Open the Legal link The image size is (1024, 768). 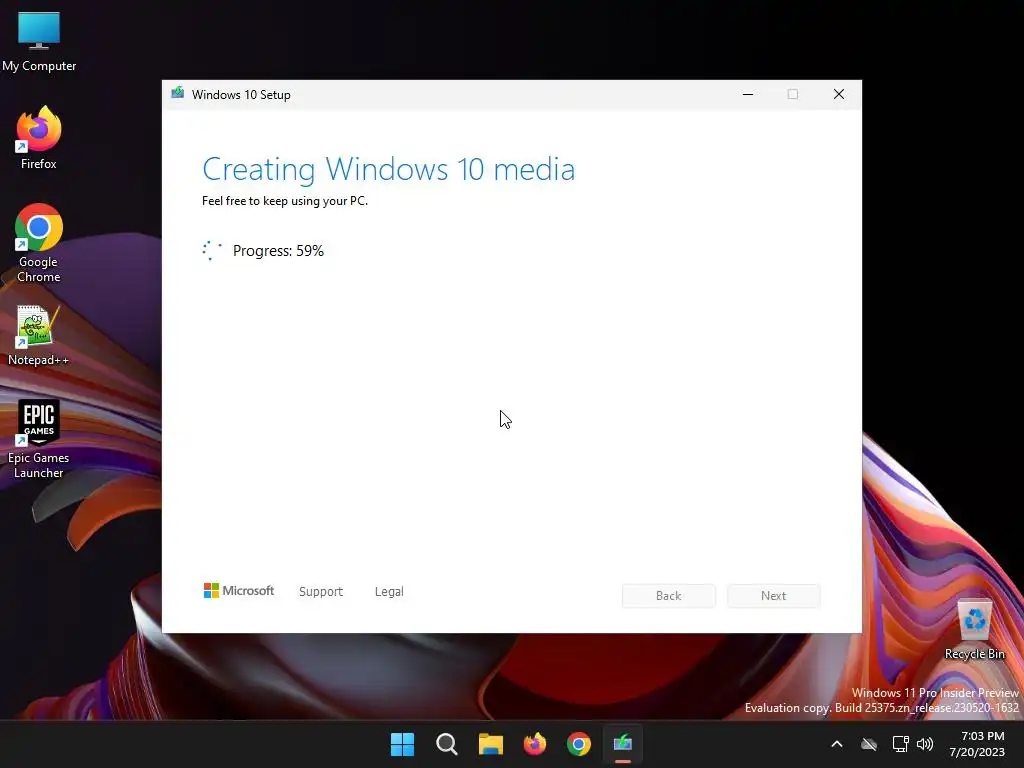coord(389,592)
